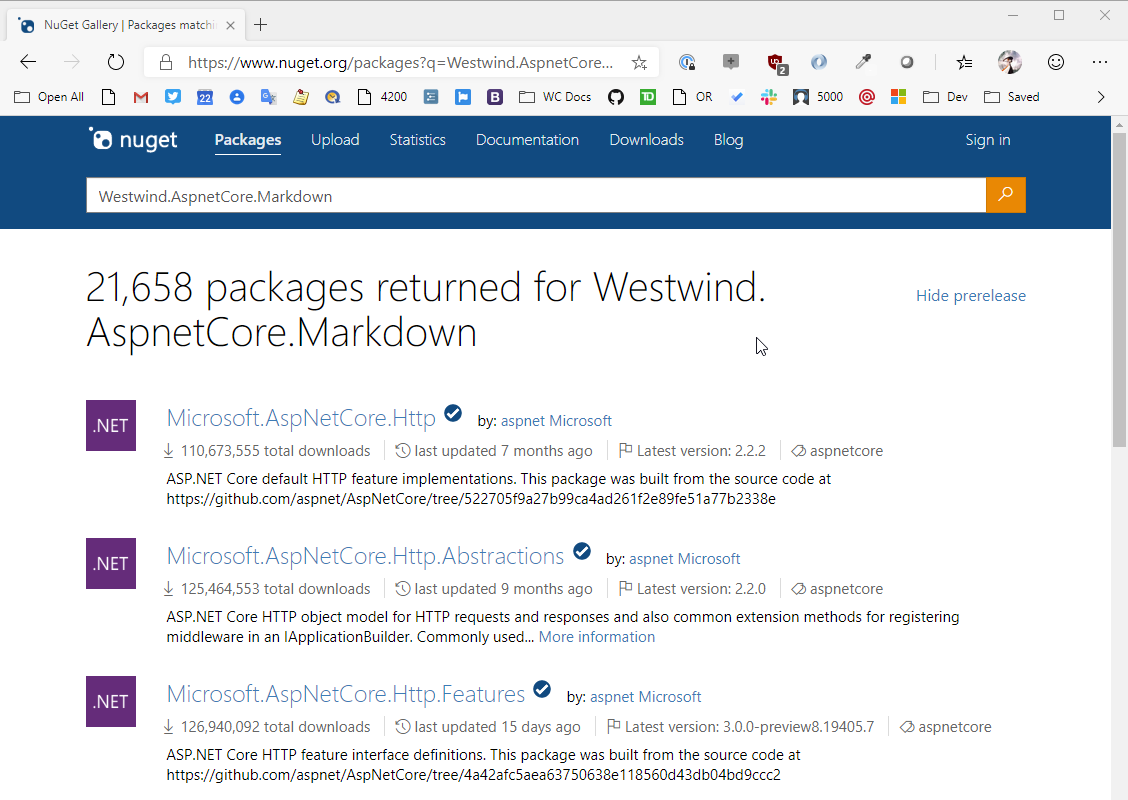
Task: Show more bookmarks chevron
Action: click(x=1101, y=97)
